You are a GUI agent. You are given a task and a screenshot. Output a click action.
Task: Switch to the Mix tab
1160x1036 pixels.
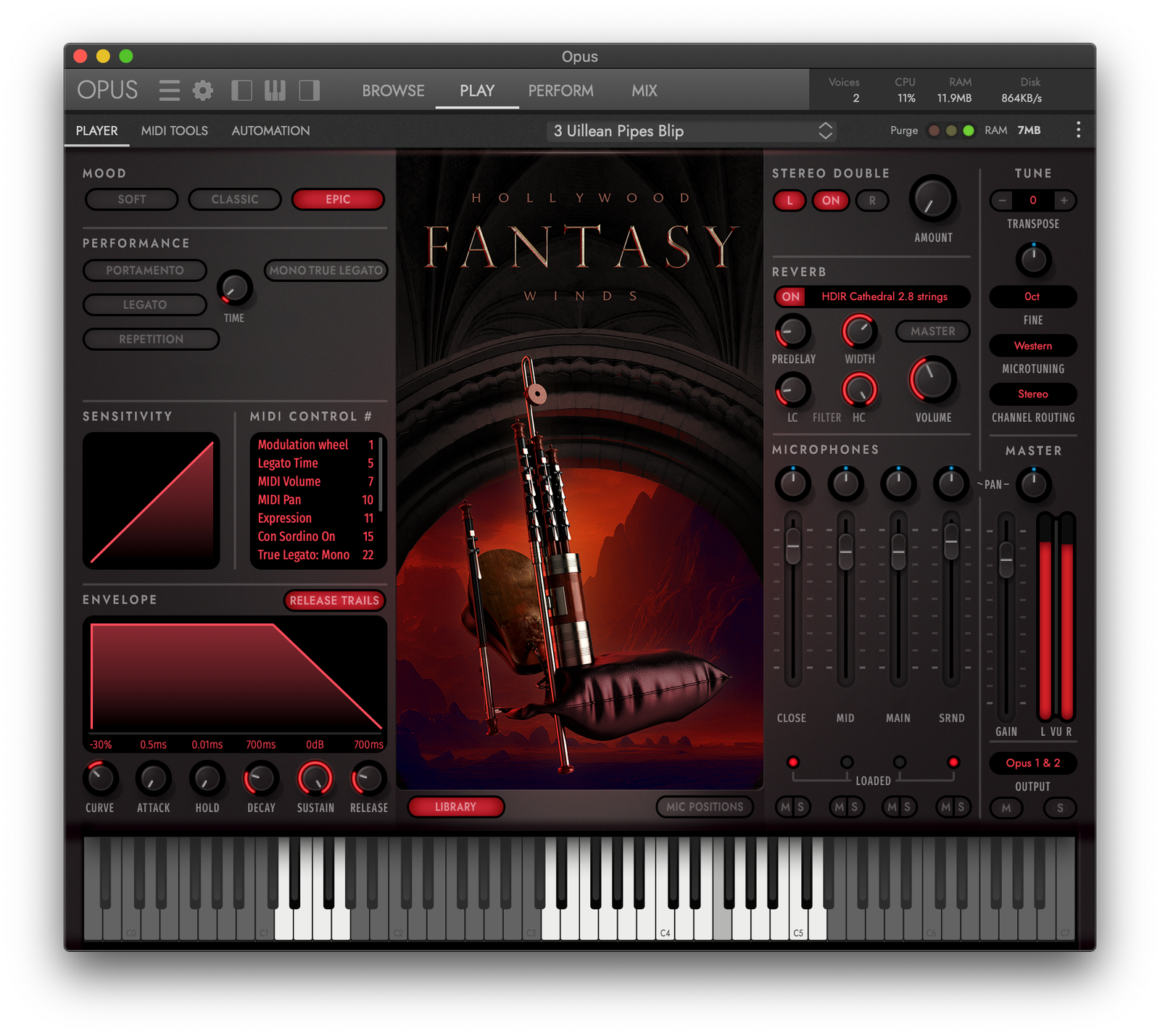coord(644,91)
